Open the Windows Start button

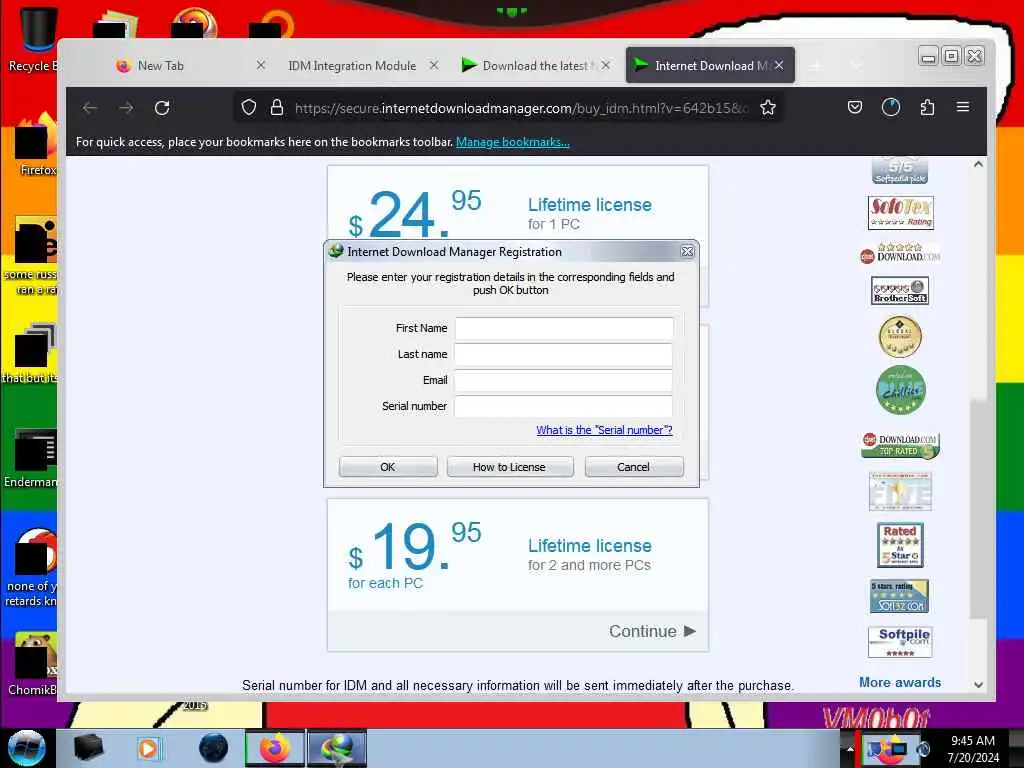[27, 748]
